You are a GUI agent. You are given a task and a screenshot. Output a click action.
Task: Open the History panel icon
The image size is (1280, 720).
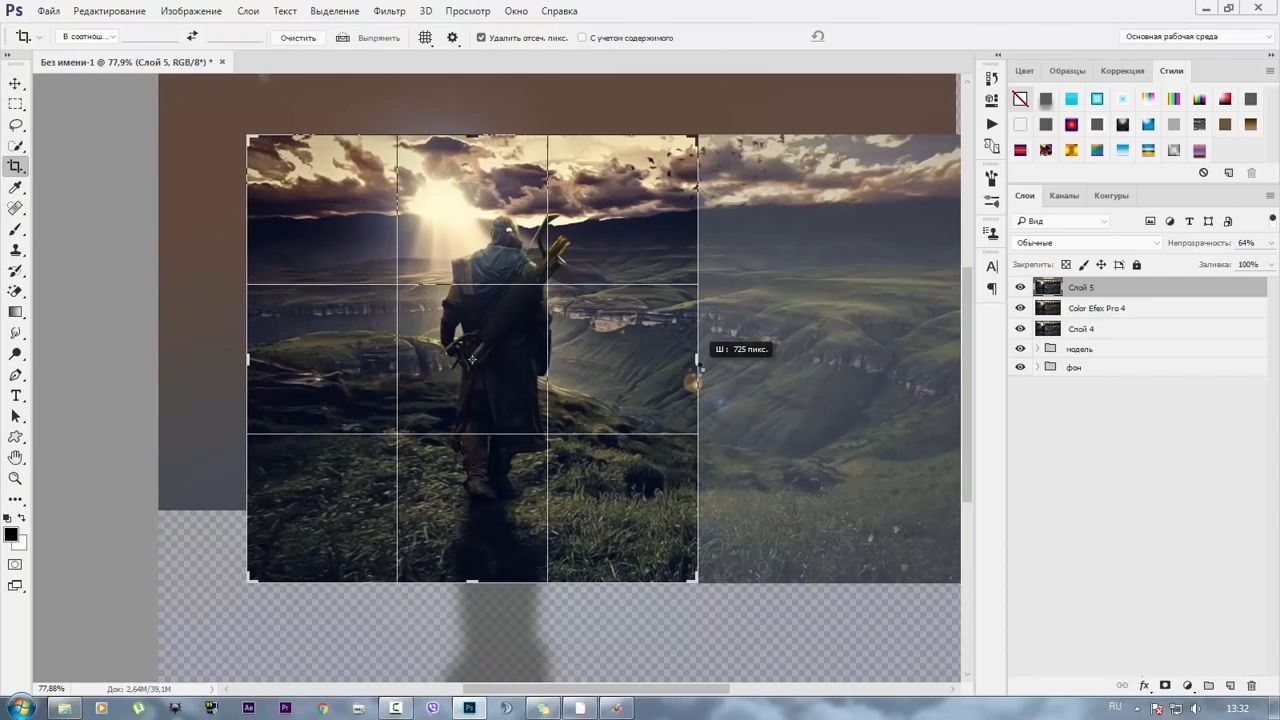pyautogui.click(x=991, y=78)
